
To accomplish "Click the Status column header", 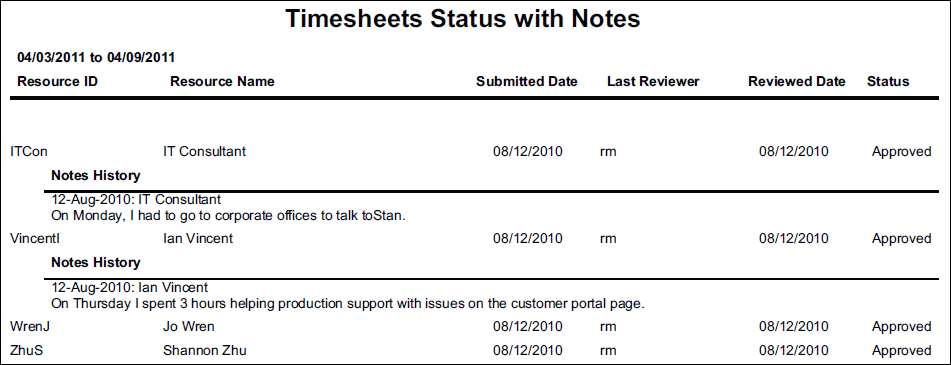I will click(x=888, y=81).
